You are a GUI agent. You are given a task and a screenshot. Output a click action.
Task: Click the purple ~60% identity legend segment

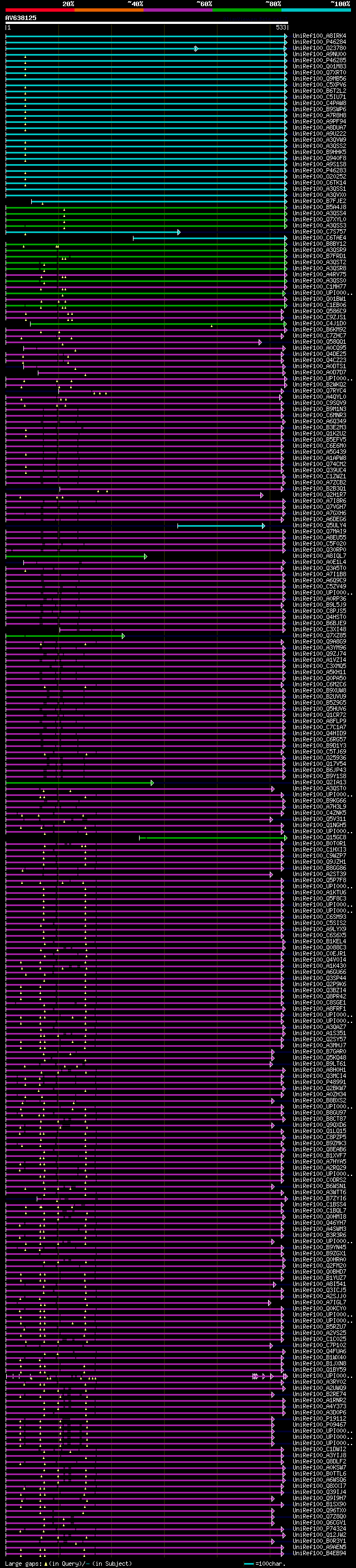[x=179, y=10]
